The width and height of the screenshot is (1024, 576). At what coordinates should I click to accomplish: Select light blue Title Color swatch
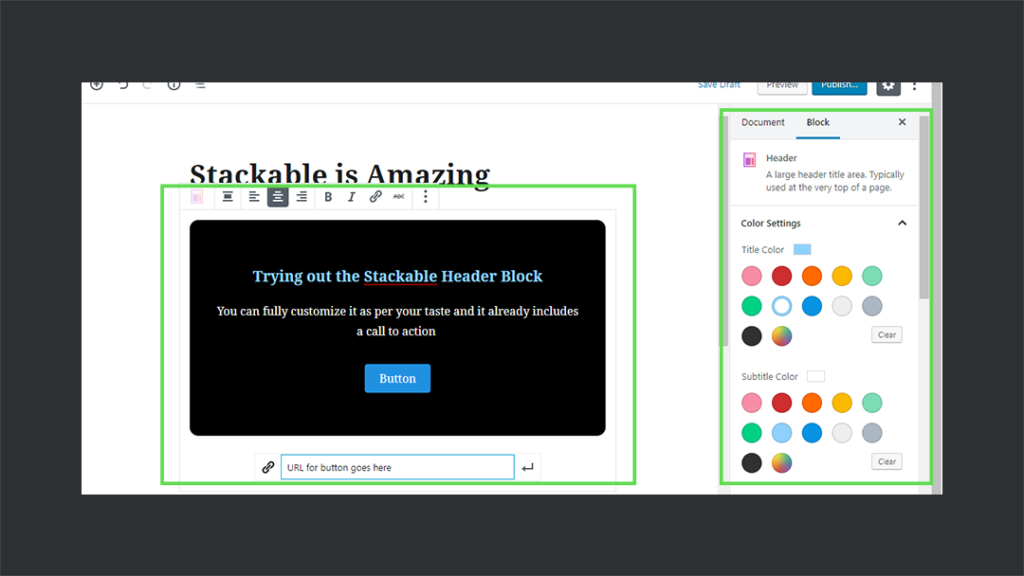782,306
